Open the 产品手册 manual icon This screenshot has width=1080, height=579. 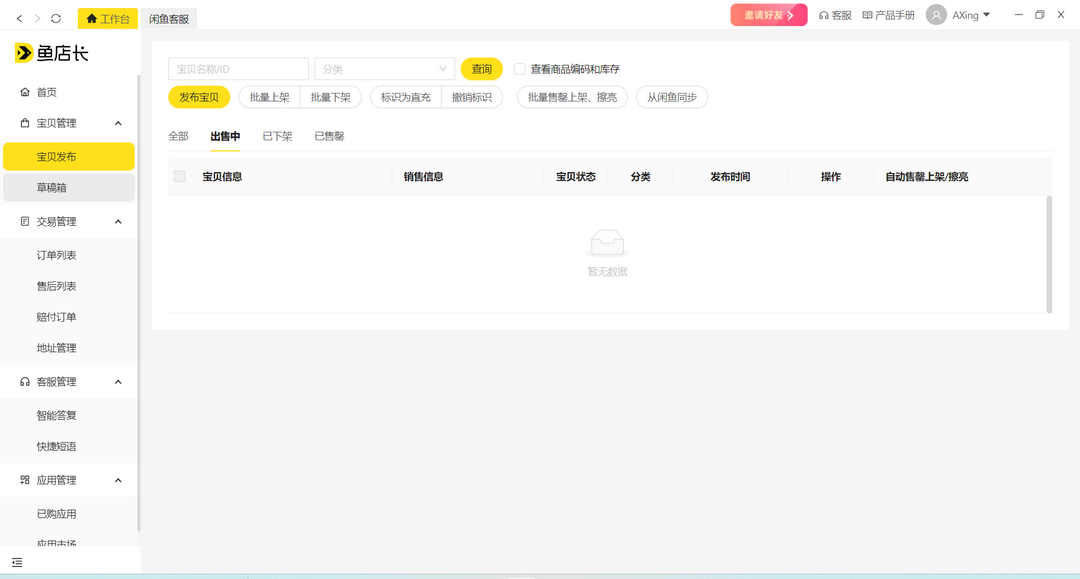[864, 14]
